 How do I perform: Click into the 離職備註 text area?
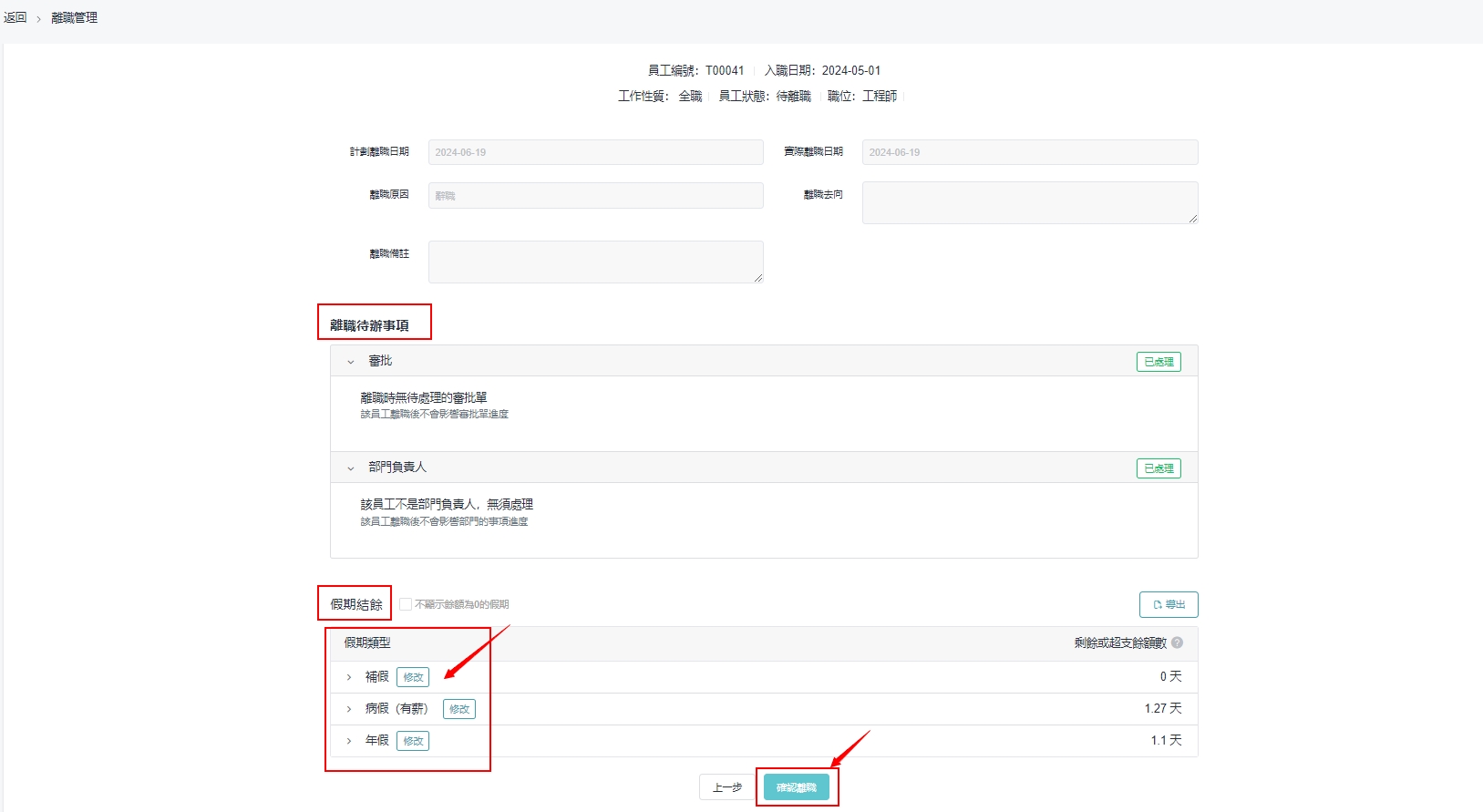pyautogui.click(x=595, y=262)
